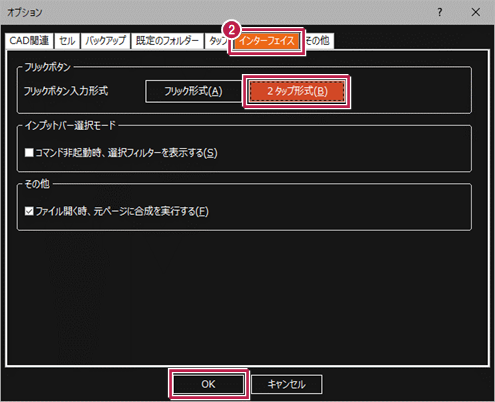
Task: Select the バックアップ tab
Action: click(105, 41)
